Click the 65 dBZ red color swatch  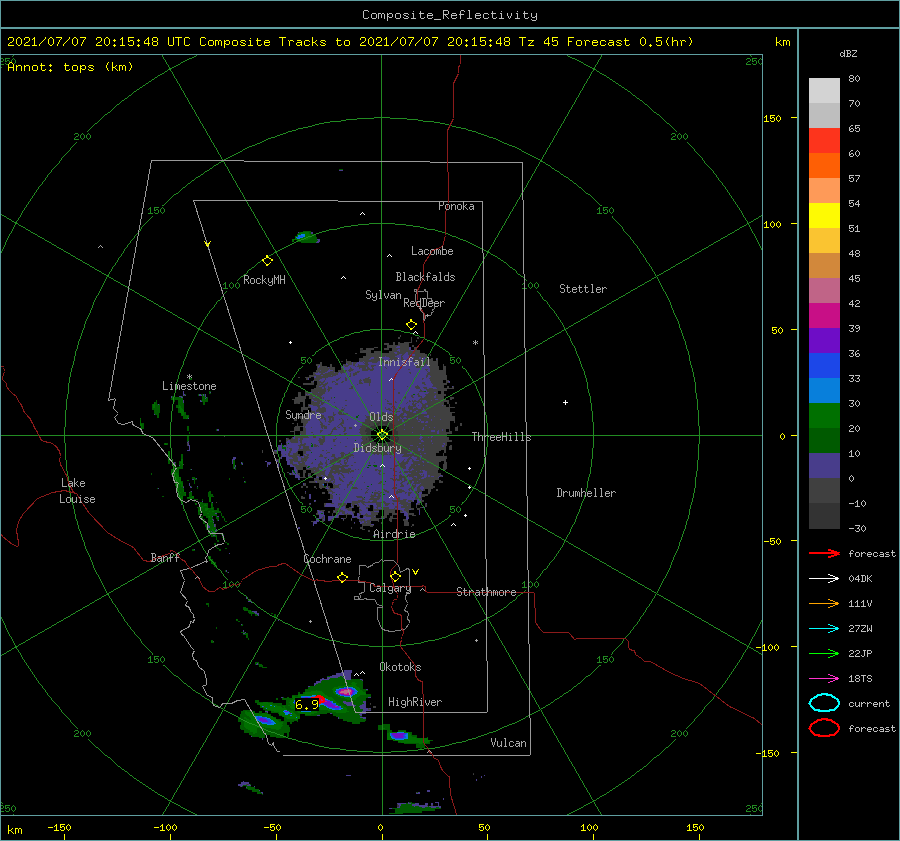point(824,141)
